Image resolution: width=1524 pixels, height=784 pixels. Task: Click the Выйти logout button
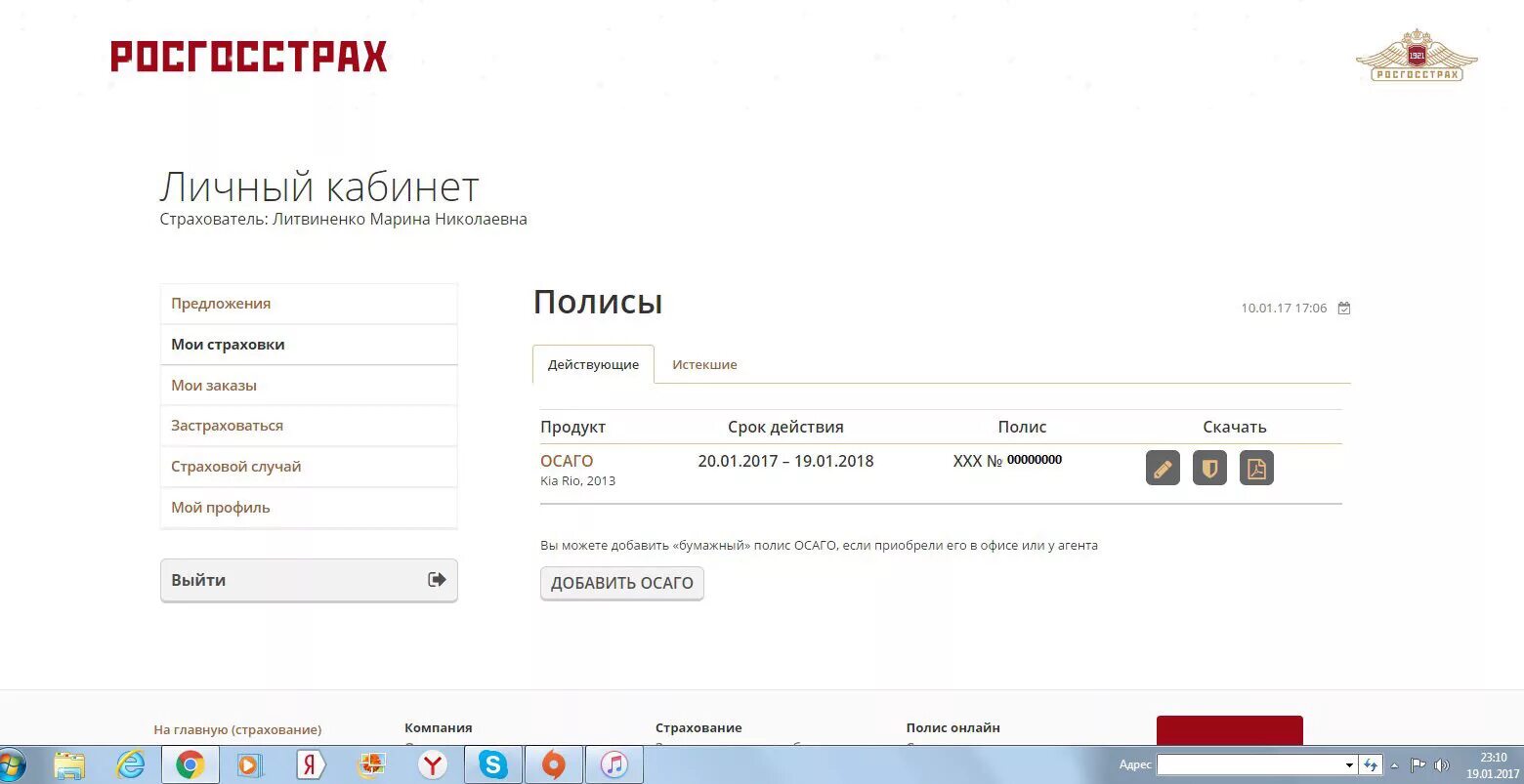coord(309,580)
